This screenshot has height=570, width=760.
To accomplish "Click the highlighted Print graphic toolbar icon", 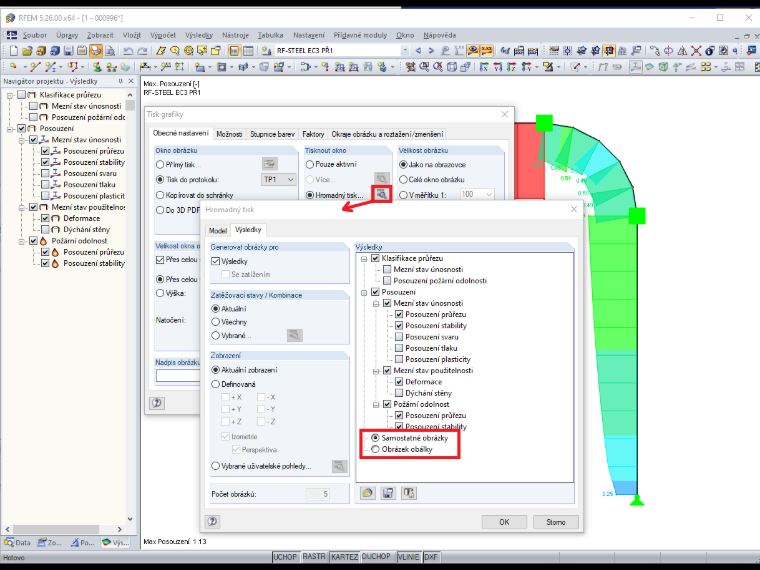I will pyautogui.click(x=96, y=50).
